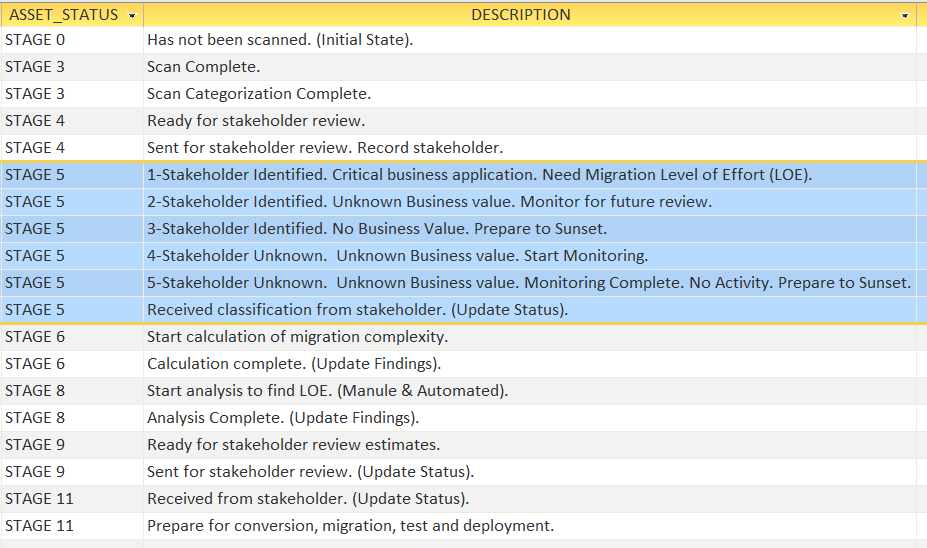Select the '2-Stakeholder Identified' monitor for future review cell
Viewport: 927px width, 548px height.
click(429, 202)
